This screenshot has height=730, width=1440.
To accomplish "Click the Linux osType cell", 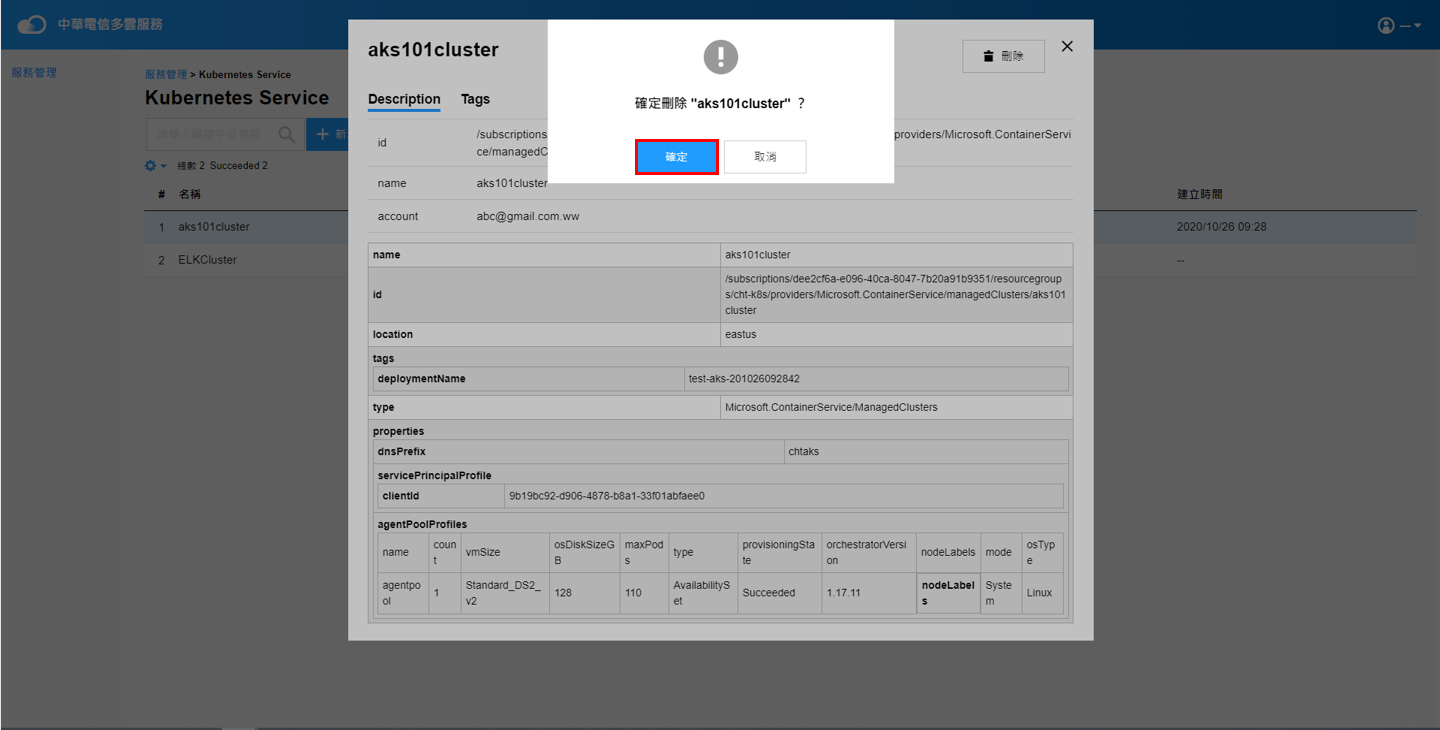I will click(1043, 592).
